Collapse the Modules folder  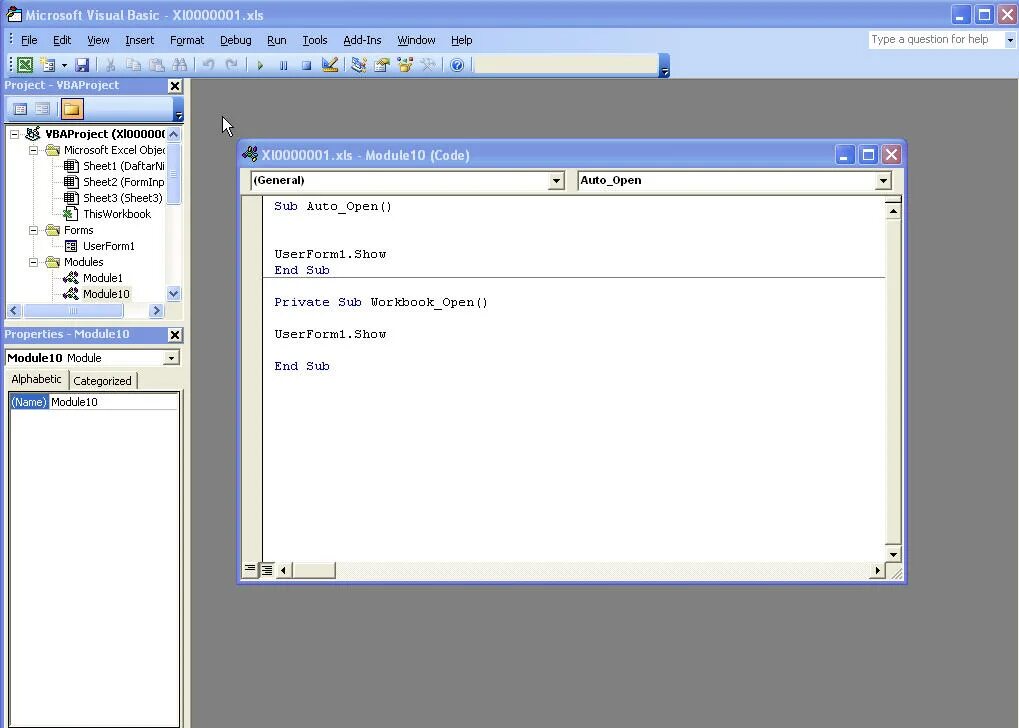pos(34,262)
